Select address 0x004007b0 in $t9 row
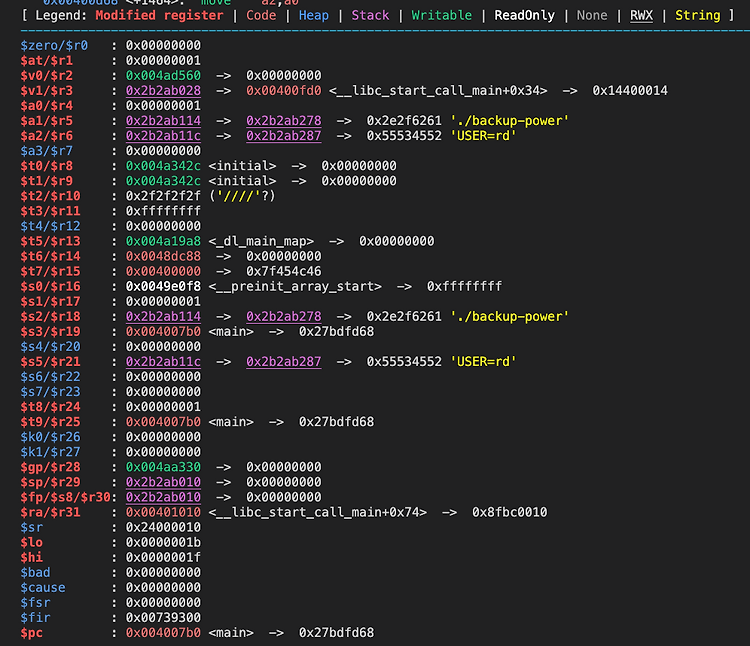The height and width of the screenshot is (646, 750). point(163,422)
